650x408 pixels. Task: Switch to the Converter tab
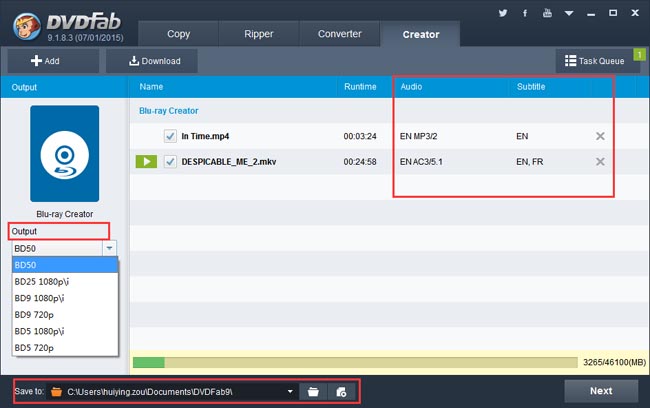(x=340, y=34)
